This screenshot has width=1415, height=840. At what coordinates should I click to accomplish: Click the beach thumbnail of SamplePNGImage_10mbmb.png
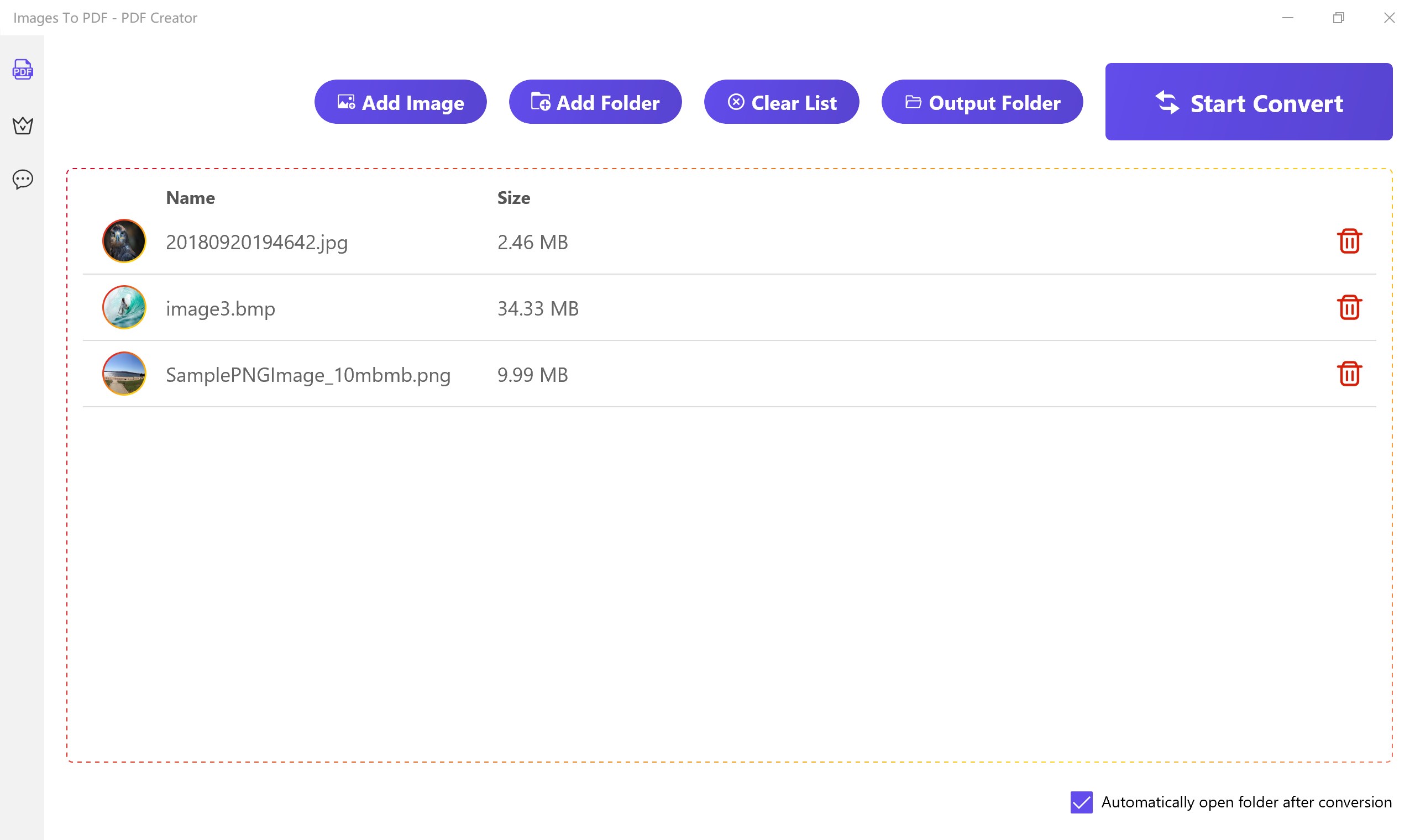pyautogui.click(x=124, y=374)
